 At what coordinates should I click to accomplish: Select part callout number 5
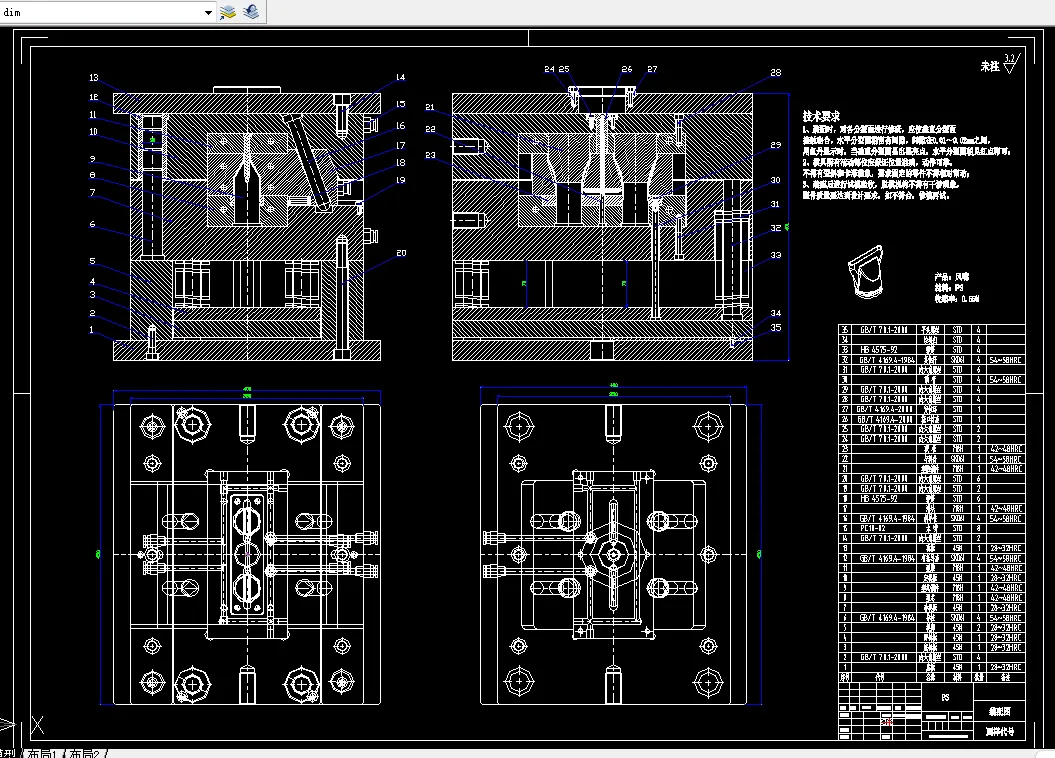click(92, 261)
